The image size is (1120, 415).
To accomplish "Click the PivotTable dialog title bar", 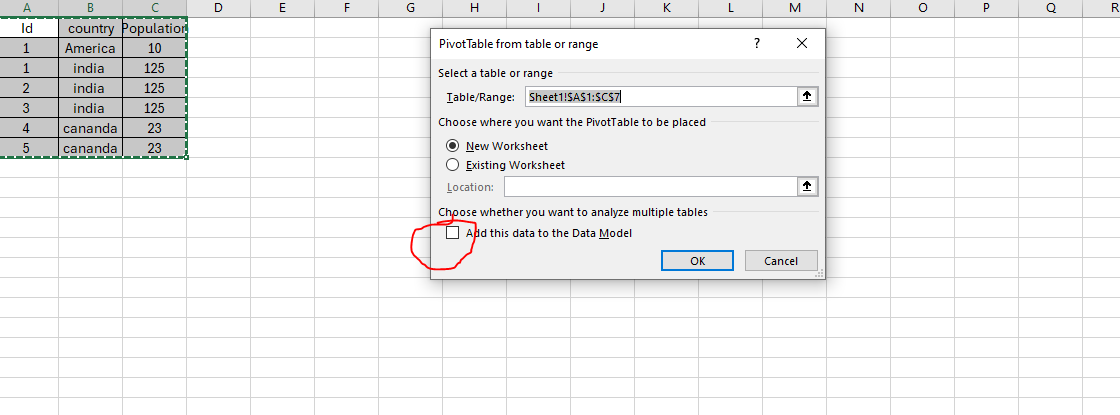I will [580, 44].
